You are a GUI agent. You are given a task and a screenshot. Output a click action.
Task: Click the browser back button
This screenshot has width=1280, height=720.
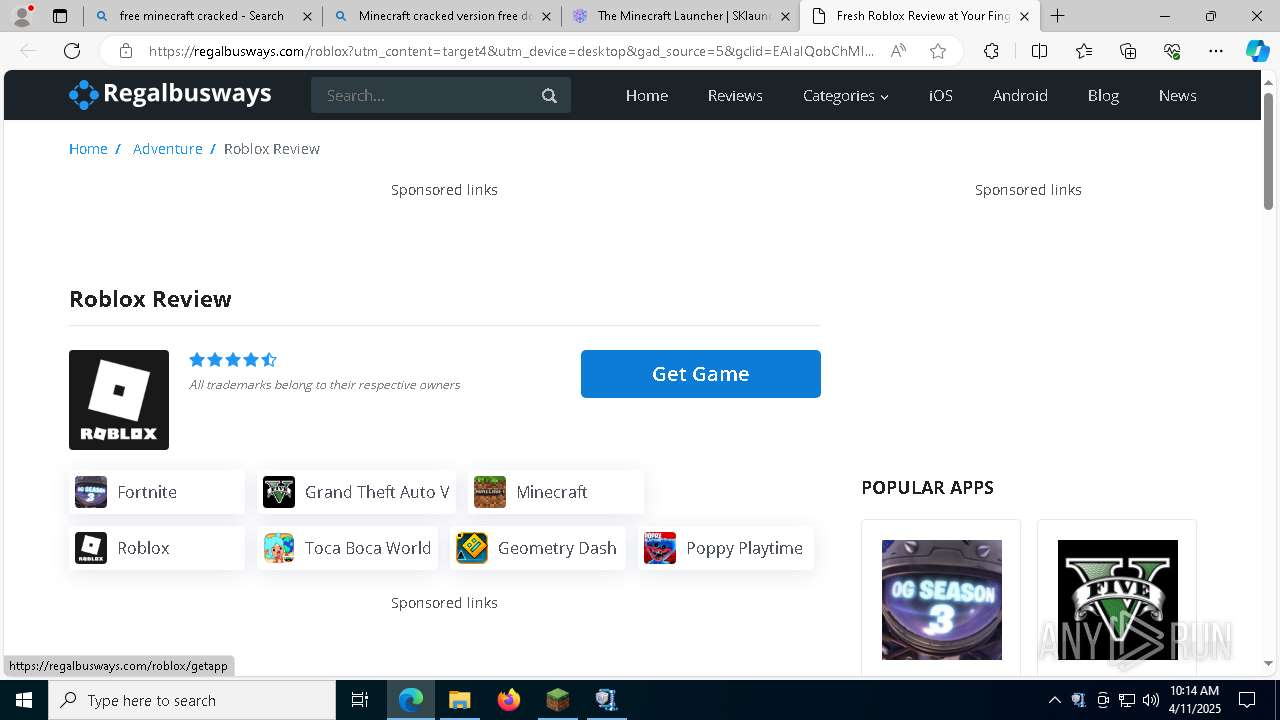28,51
